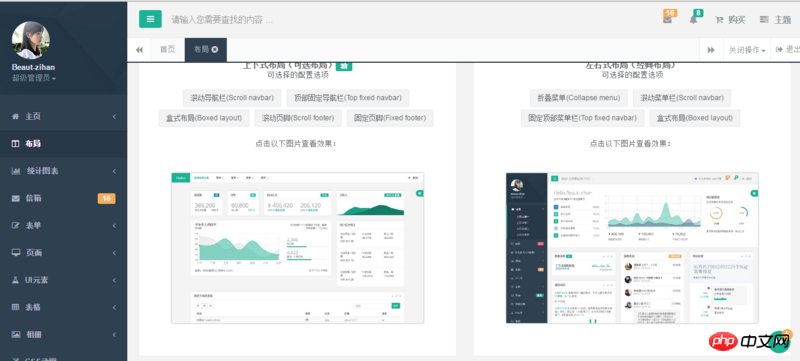Open the 页面 sidebar menu item
The width and height of the screenshot is (800, 361).
pos(63,252)
